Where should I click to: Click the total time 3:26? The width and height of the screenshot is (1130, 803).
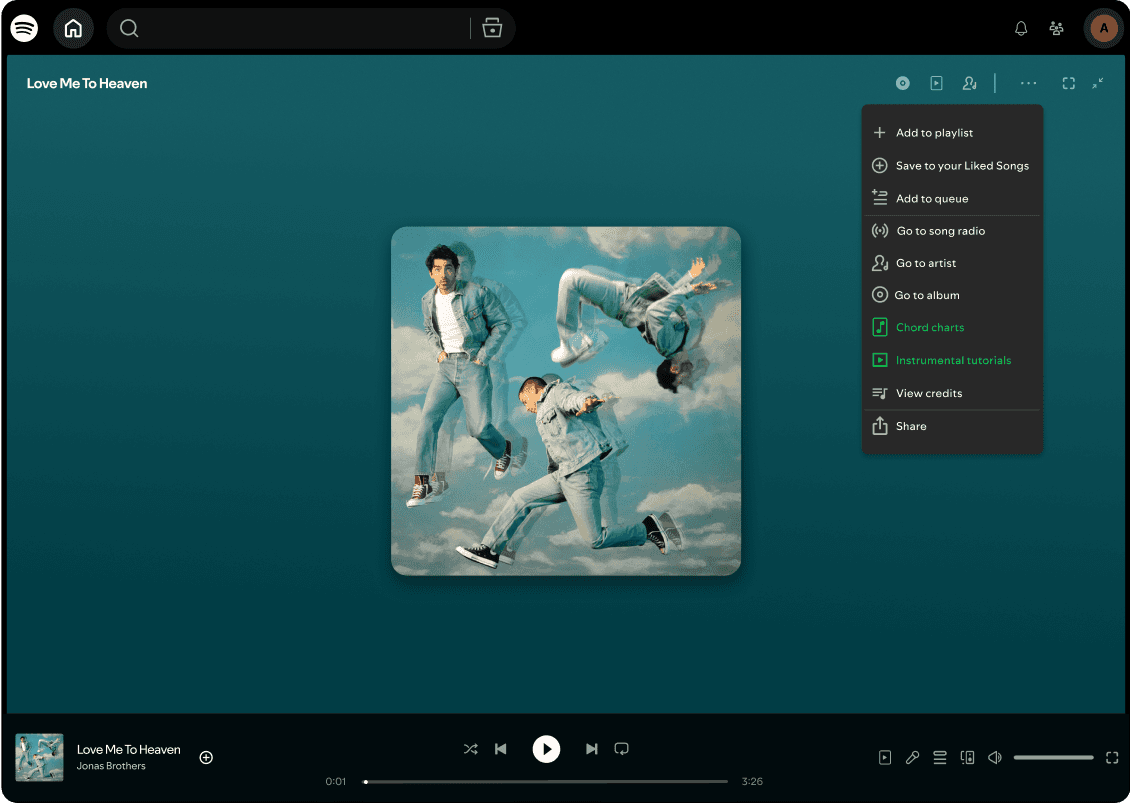(x=752, y=781)
